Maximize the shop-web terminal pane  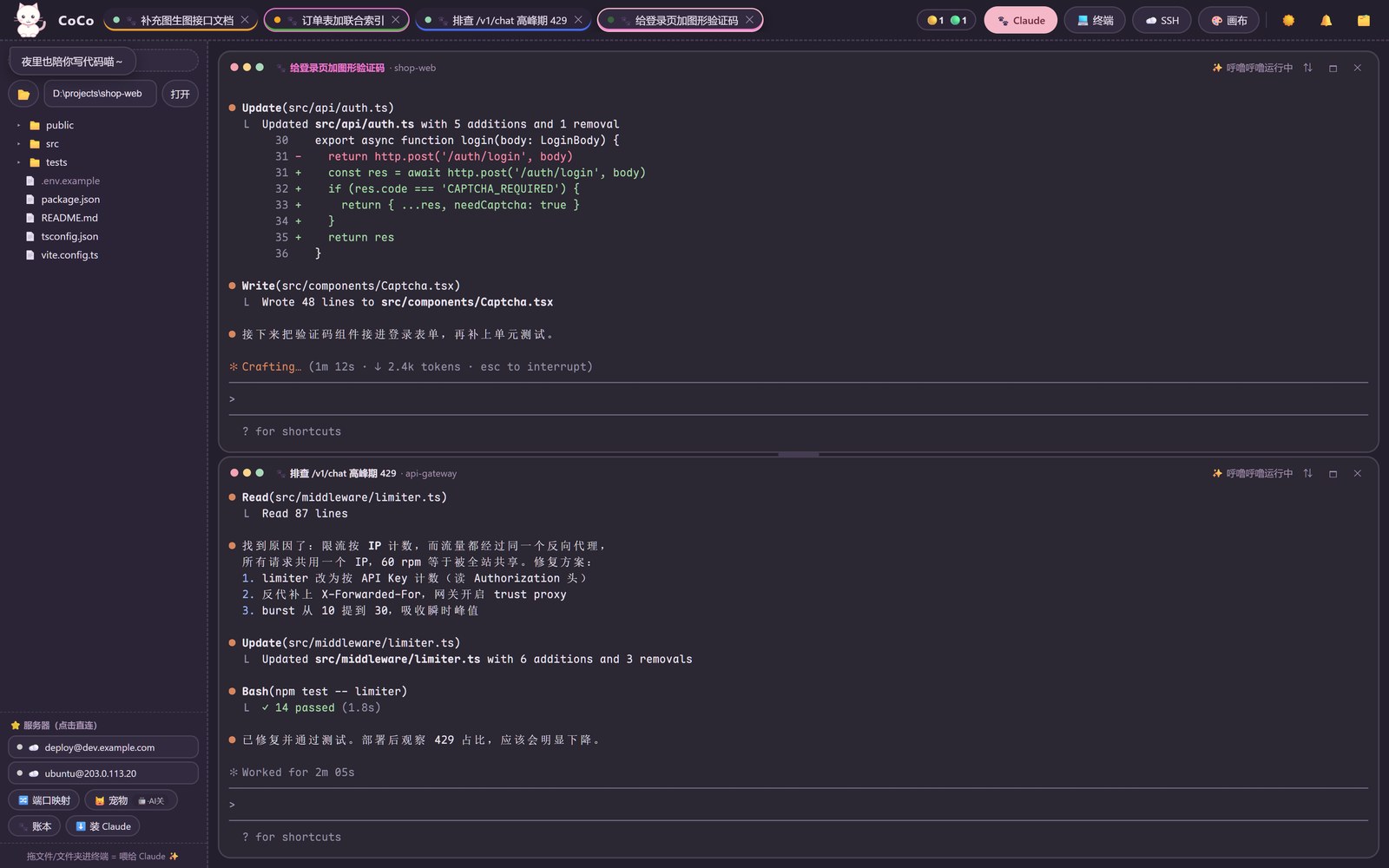pos(1333,68)
